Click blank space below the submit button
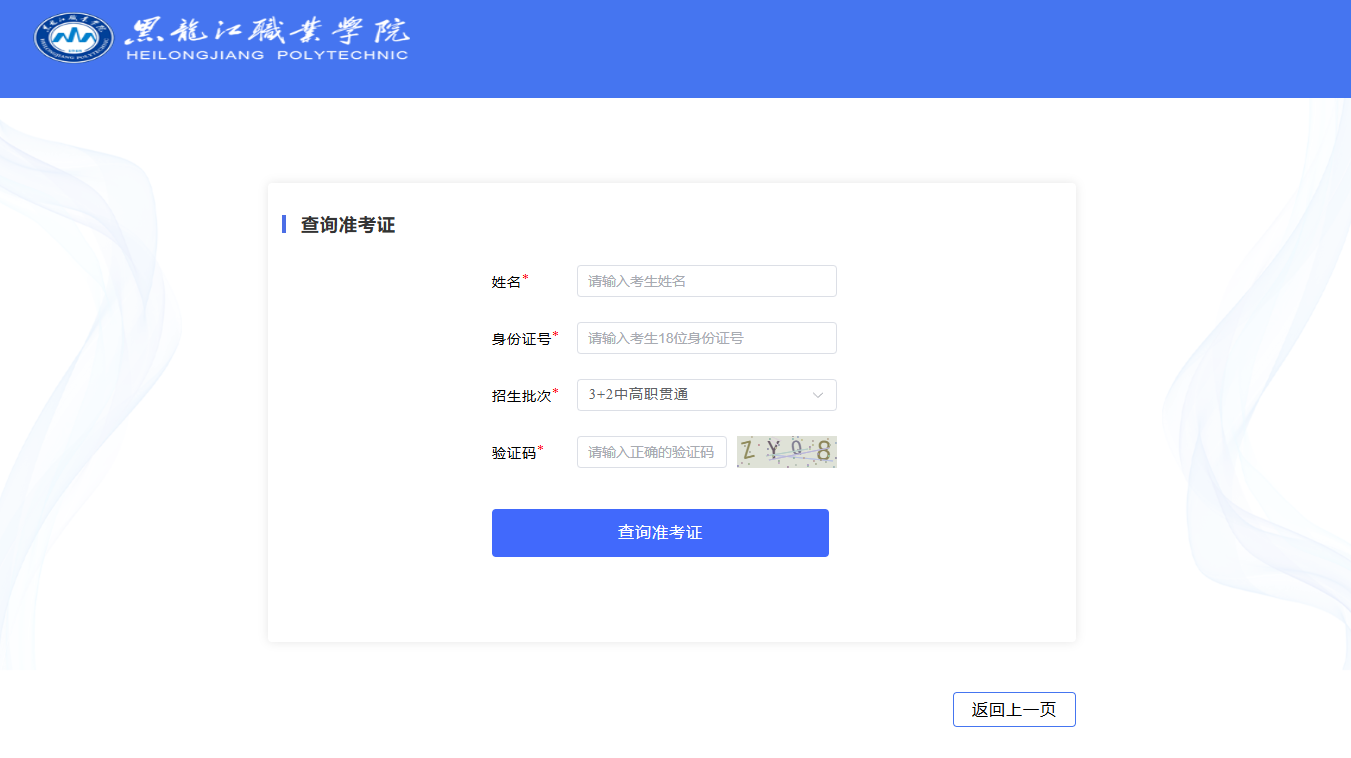The height and width of the screenshot is (758, 1351). pos(660,600)
